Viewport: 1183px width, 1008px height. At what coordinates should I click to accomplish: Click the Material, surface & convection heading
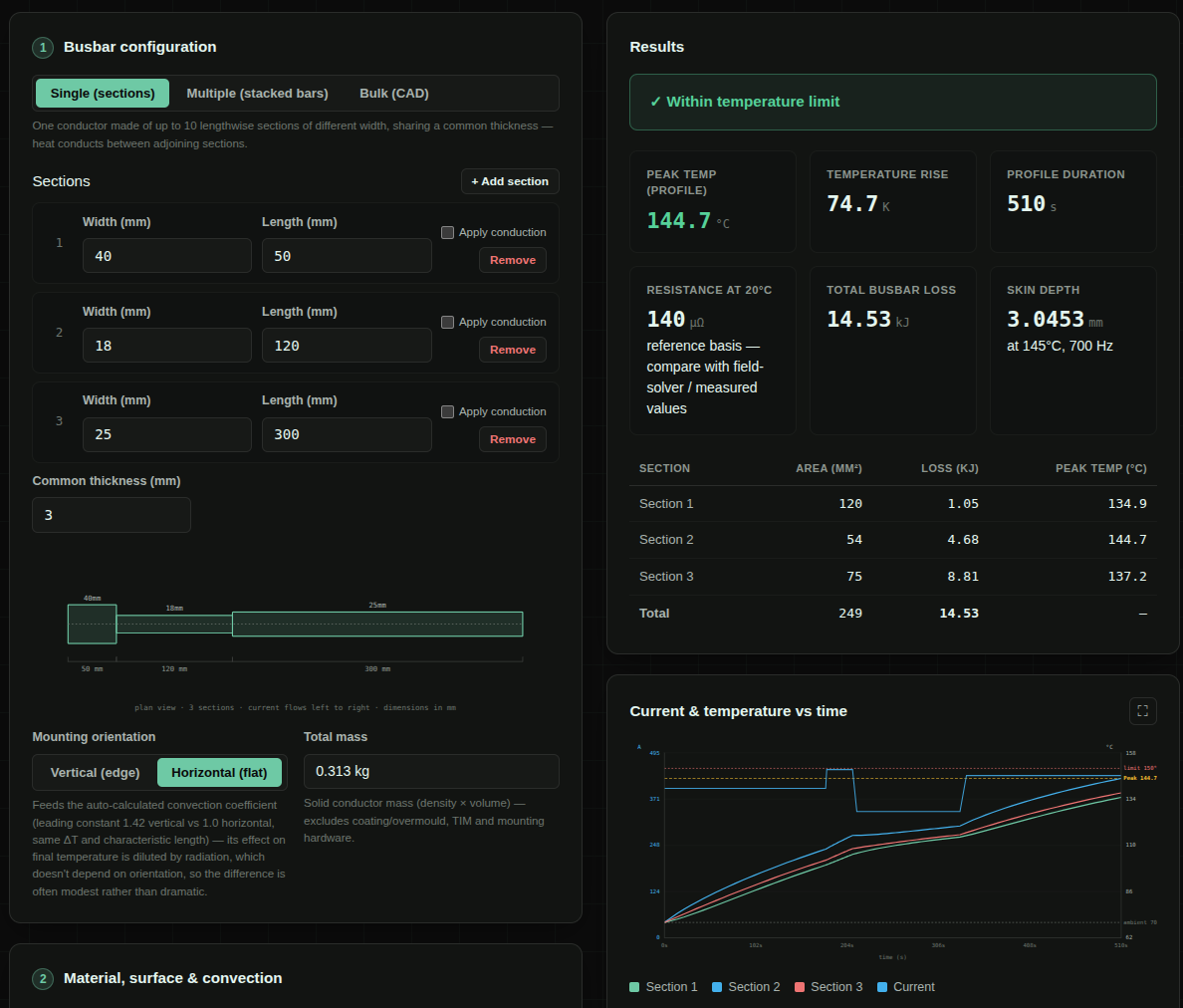tap(173, 978)
